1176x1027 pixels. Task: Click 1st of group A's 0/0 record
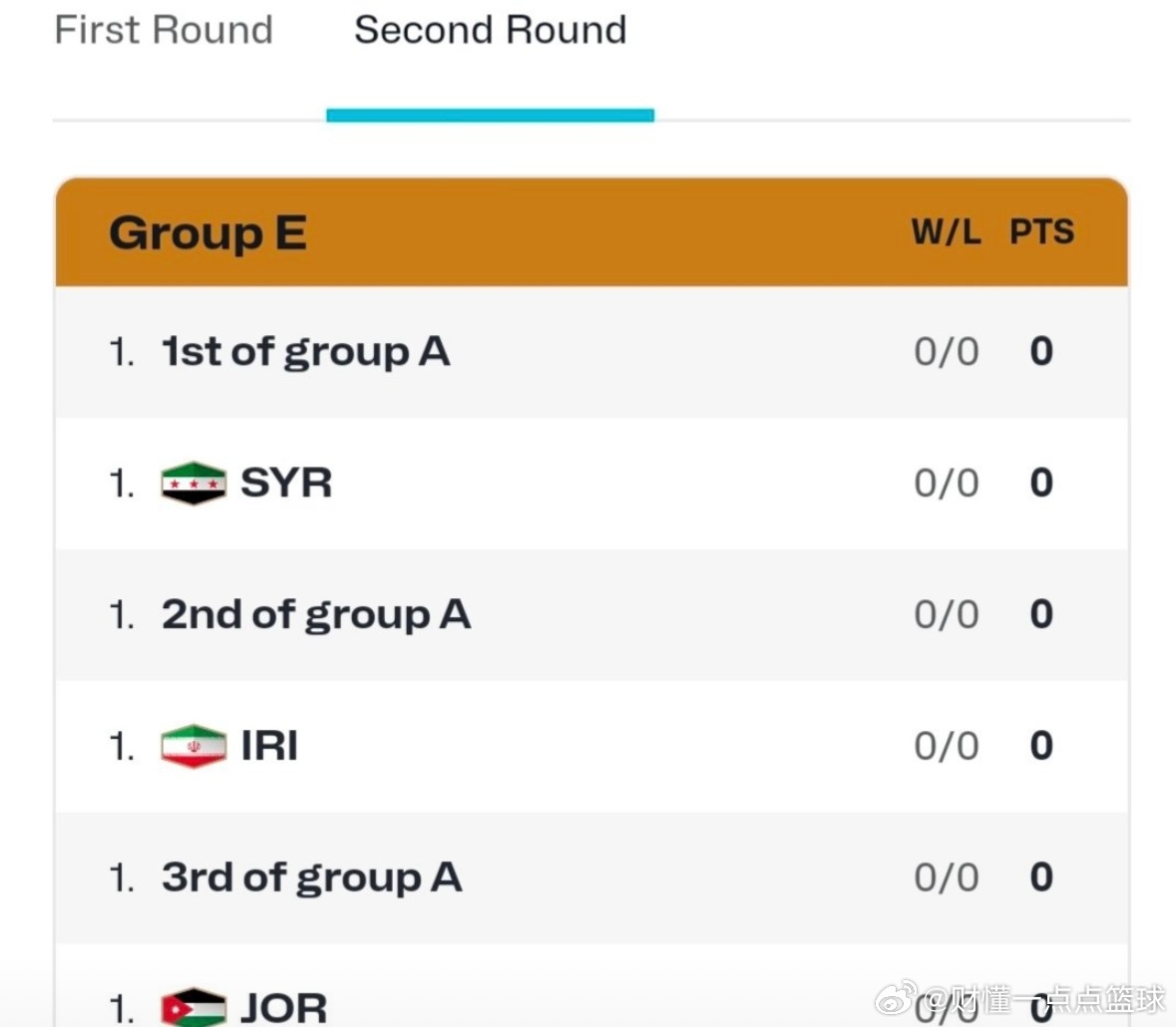[947, 352]
